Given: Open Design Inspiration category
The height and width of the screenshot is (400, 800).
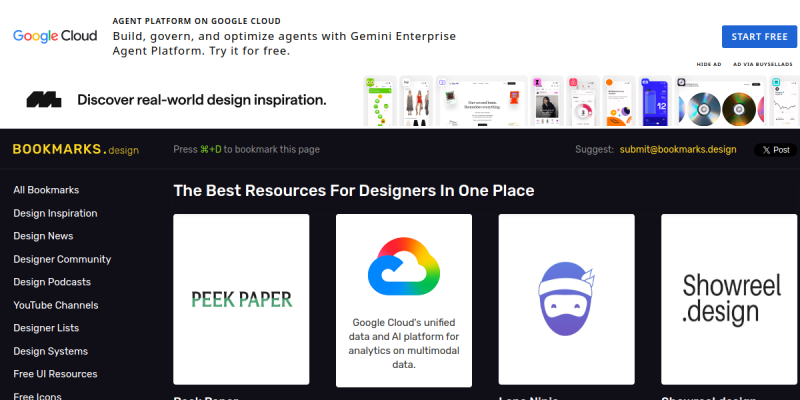Looking at the screenshot, I should 55,213.
